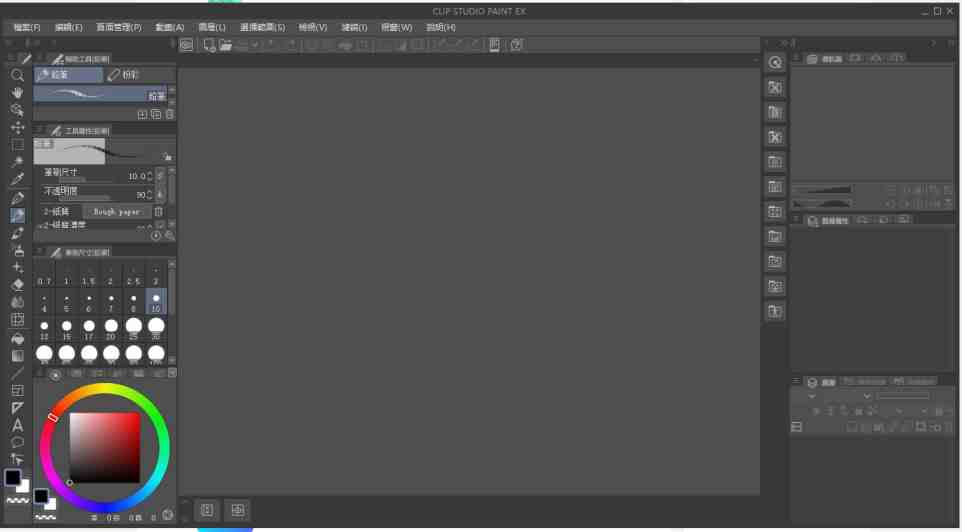Click the Rough paper texture button
The width and height of the screenshot is (962, 532).
[x=117, y=212]
